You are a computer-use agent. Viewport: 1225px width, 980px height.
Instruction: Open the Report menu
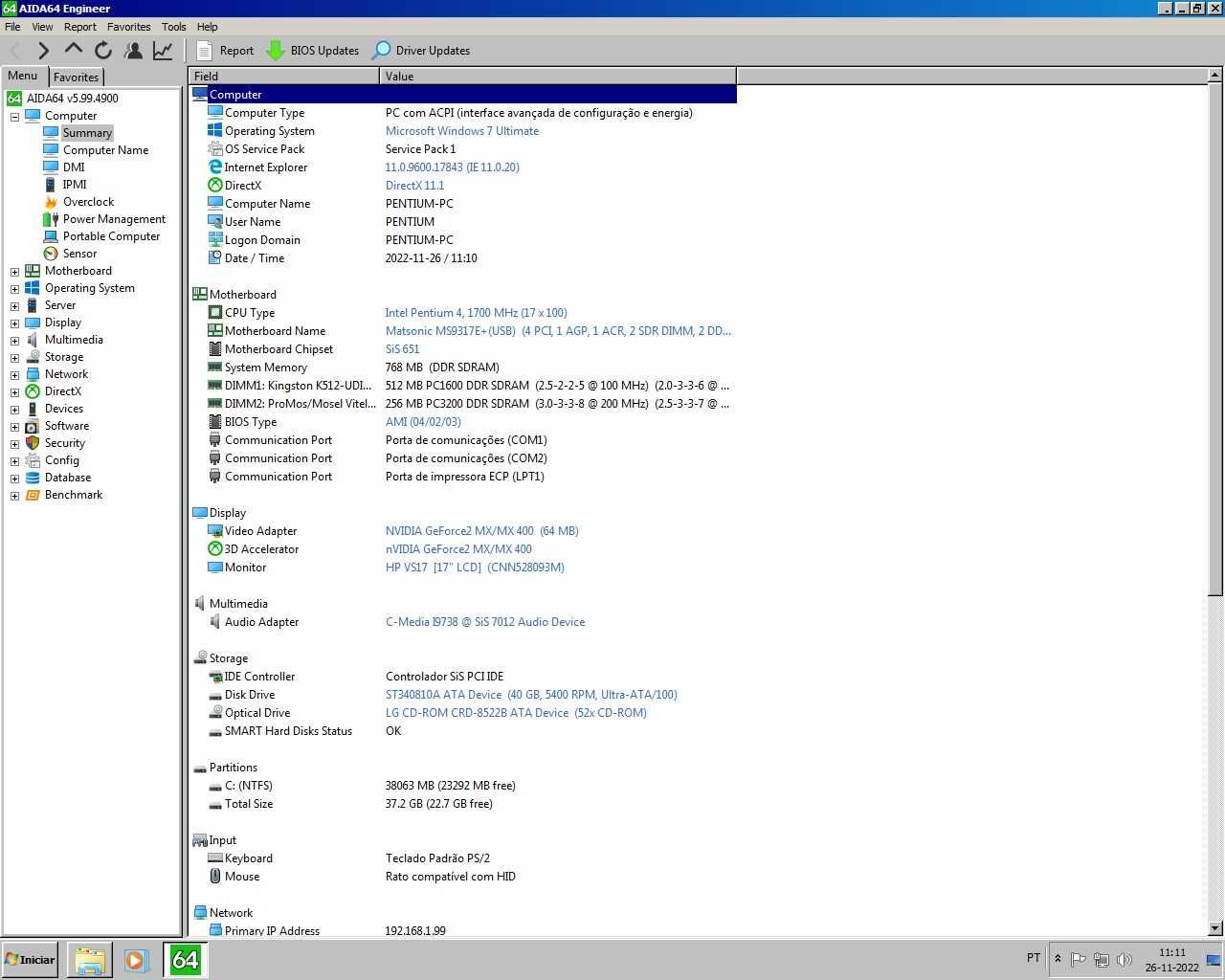[x=80, y=27]
